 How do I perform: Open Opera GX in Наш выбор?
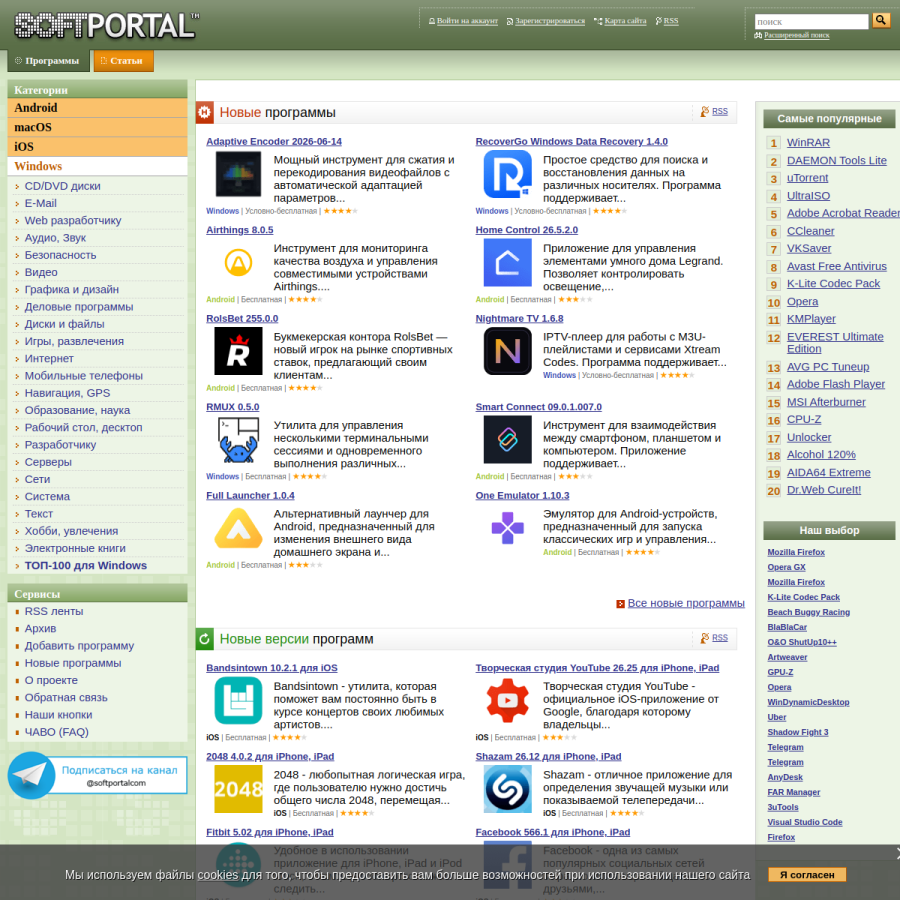[x=786, y=567]
